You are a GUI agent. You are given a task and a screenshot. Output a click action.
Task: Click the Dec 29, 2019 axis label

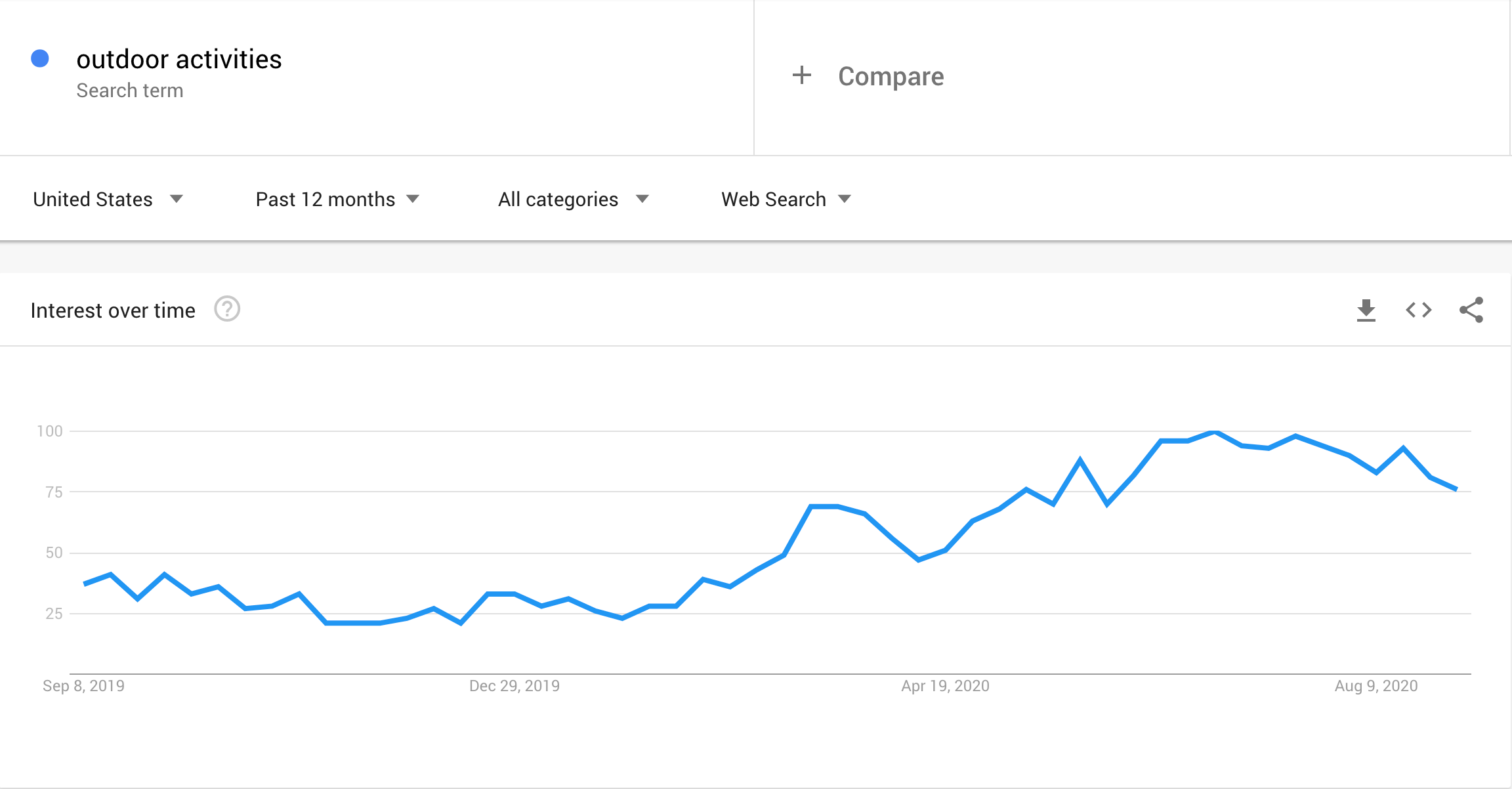(x=514, y=686)
